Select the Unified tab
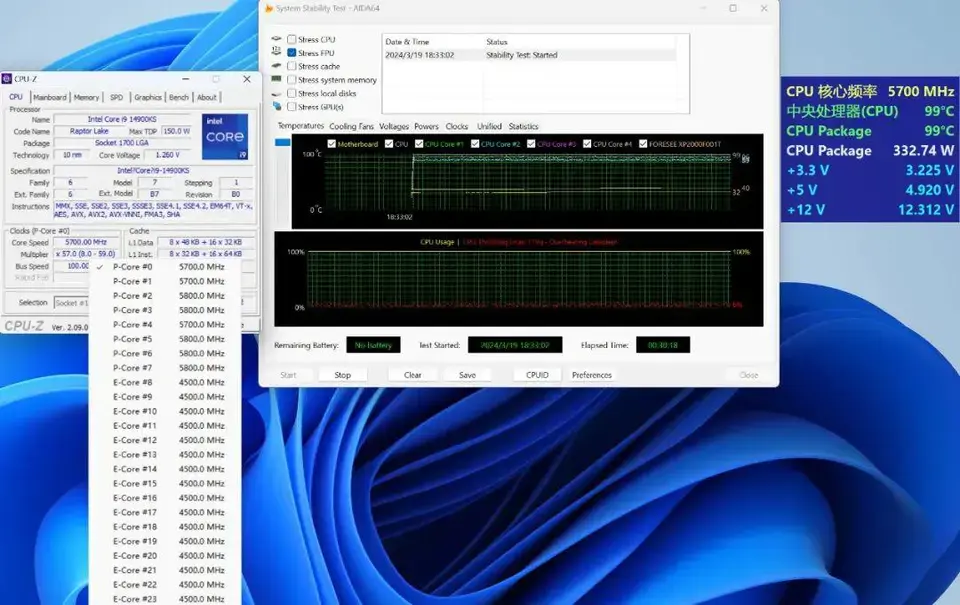 [x=489, y=126]
